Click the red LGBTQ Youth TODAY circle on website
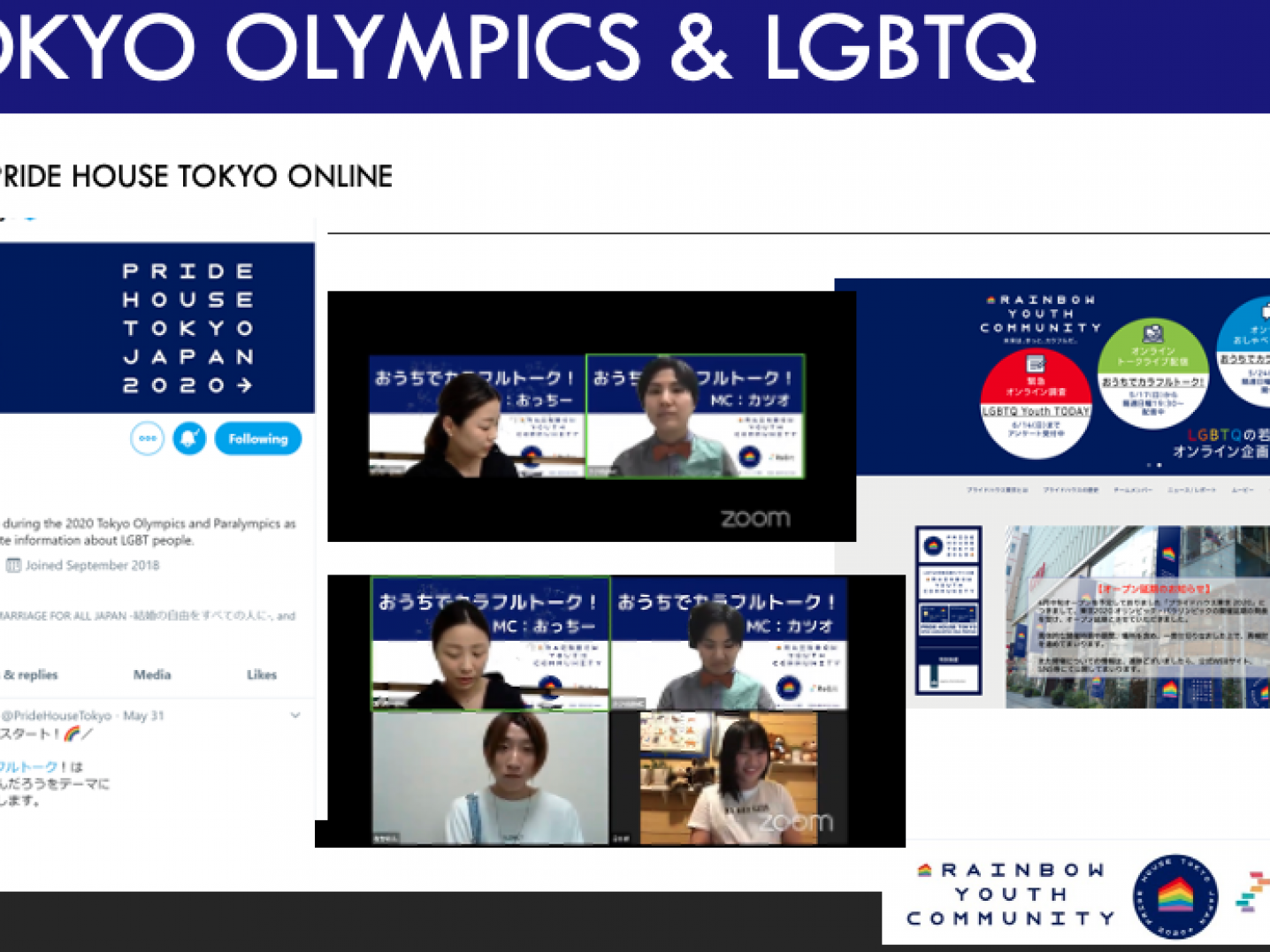Image resolution: width=1270 pixels, height=952 pixels. [1036, 403]
